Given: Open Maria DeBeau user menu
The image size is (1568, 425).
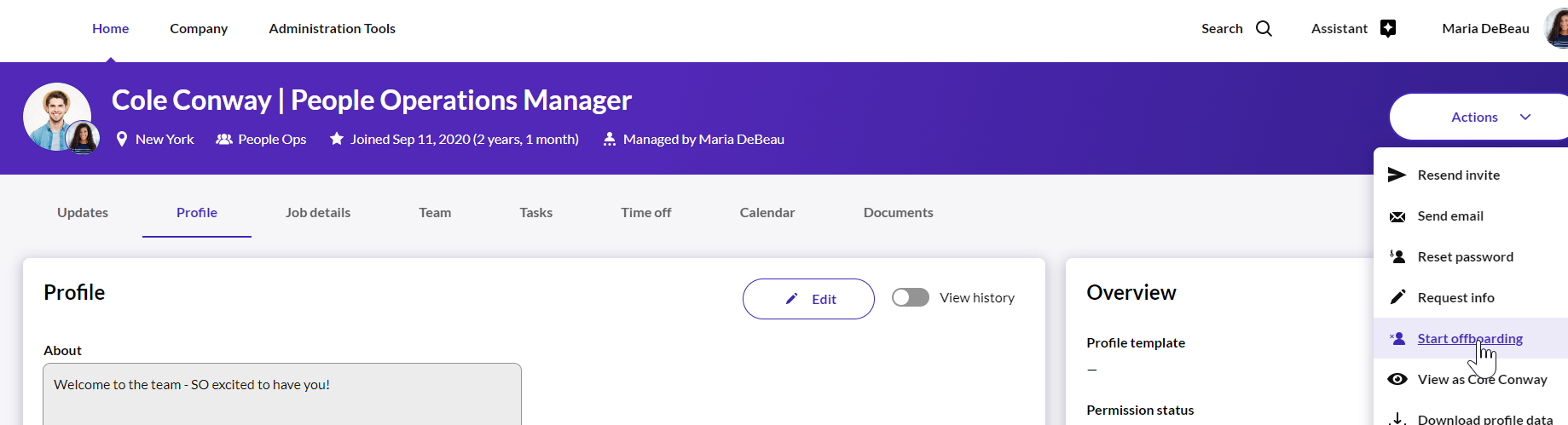Looking at the screenshot, I should click(1485, 29).
